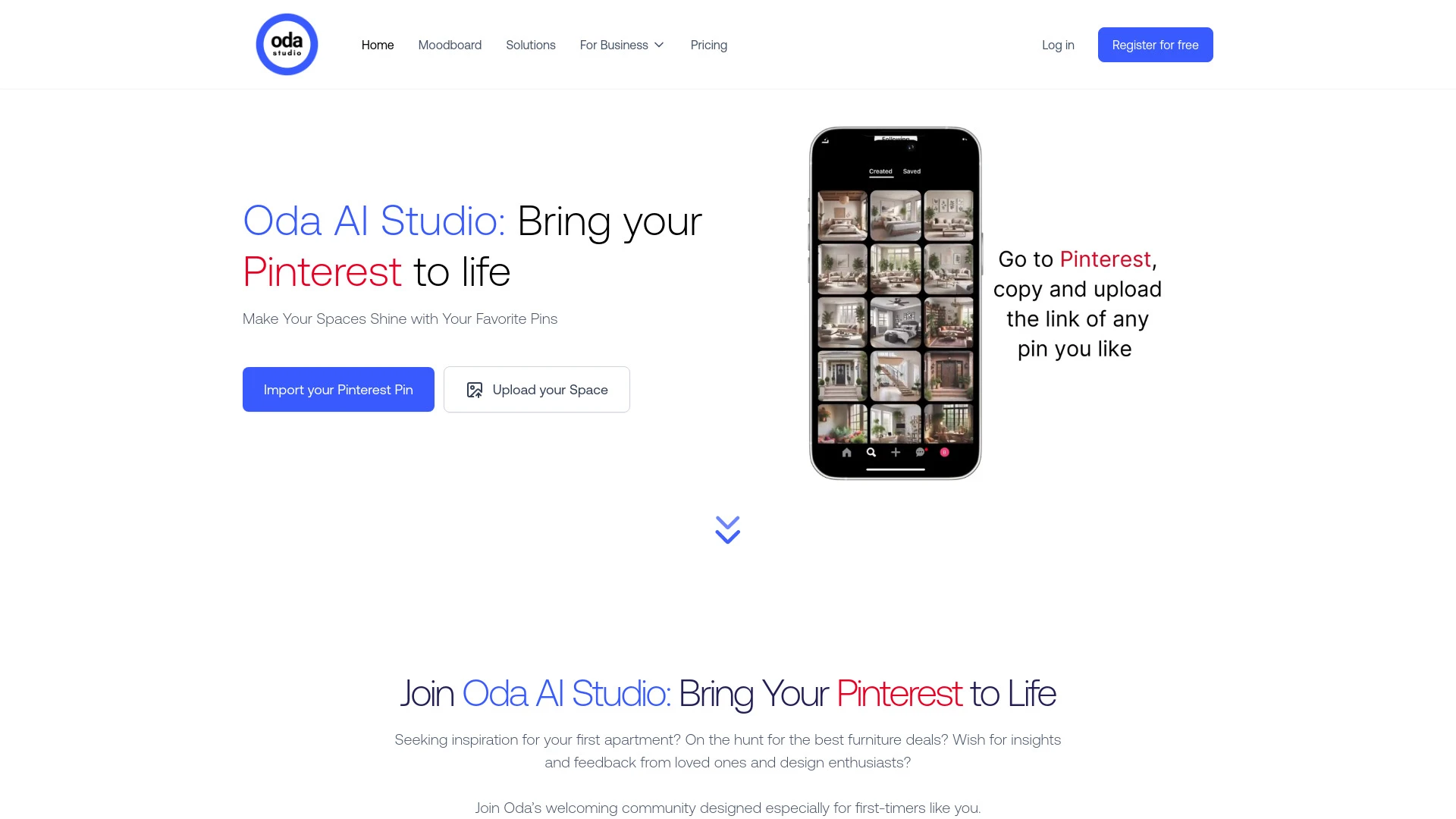
Task: Click Upload your Space button
Action: pos(536,389)
